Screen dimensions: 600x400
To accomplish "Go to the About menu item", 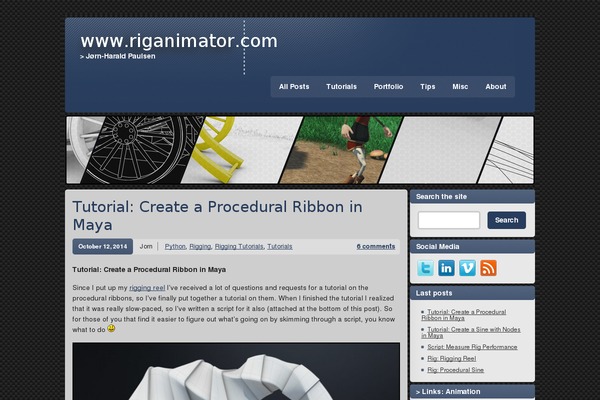I will [x=496, y=87].
